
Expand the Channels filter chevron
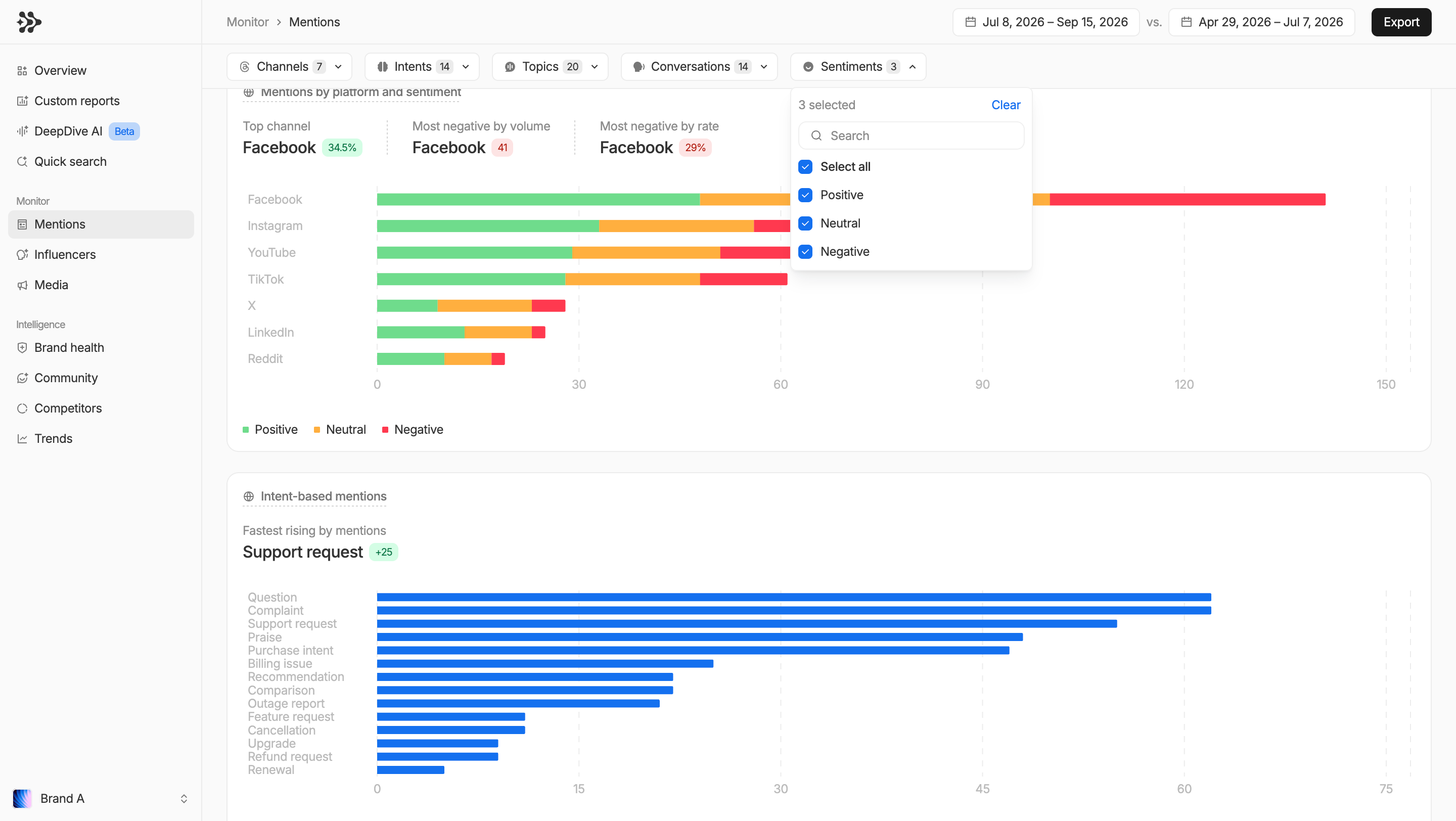pos(338,67)
